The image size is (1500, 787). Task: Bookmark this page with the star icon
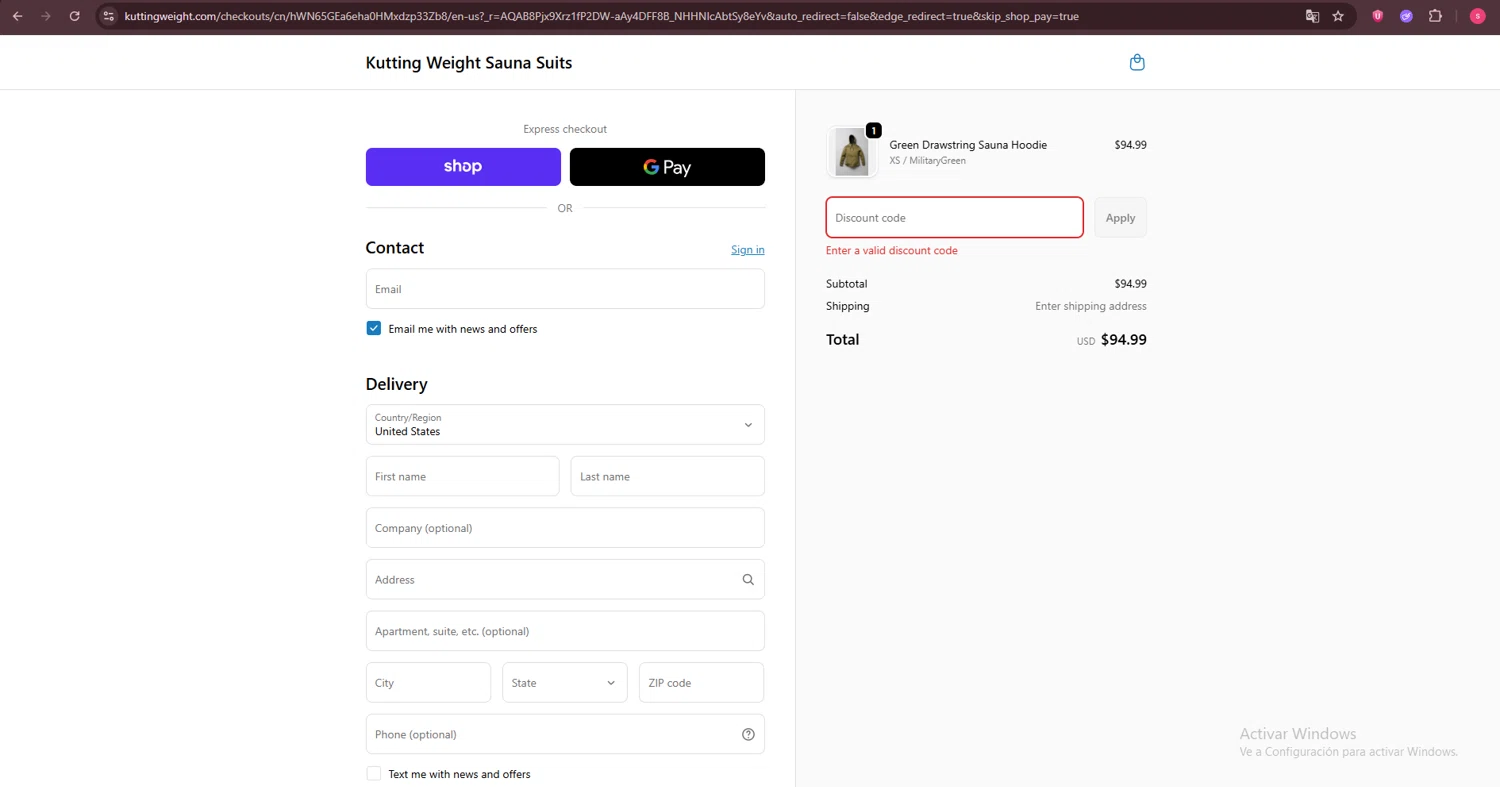(1338, 16)
